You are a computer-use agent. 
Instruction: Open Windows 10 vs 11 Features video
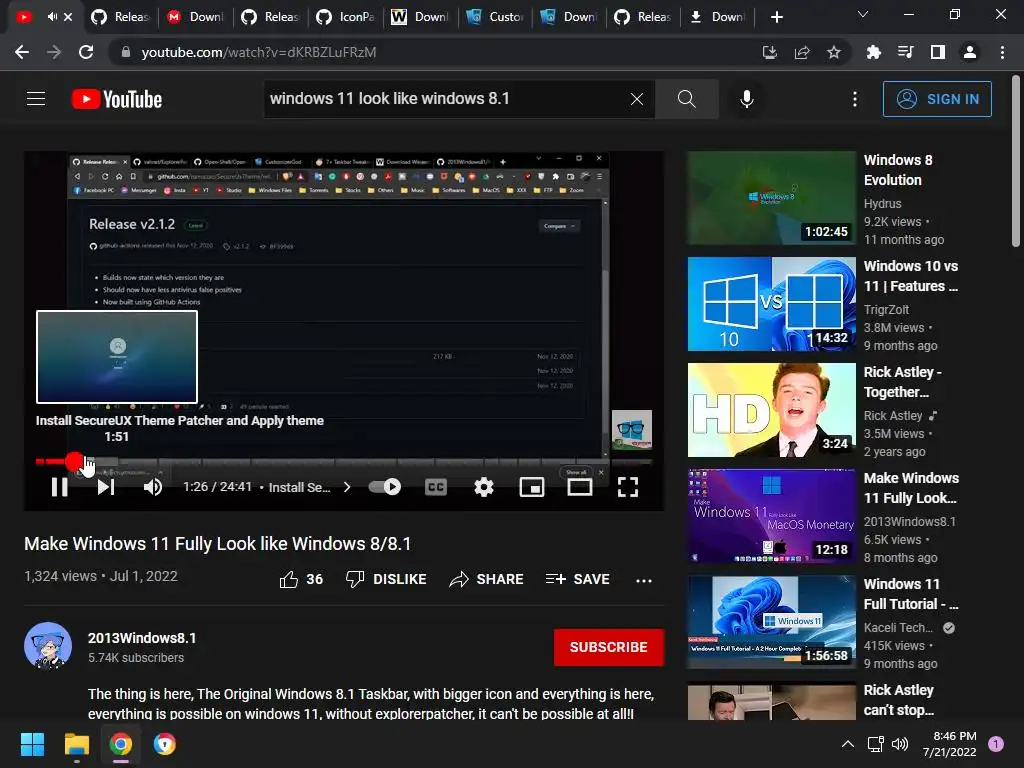coord(910,276)
